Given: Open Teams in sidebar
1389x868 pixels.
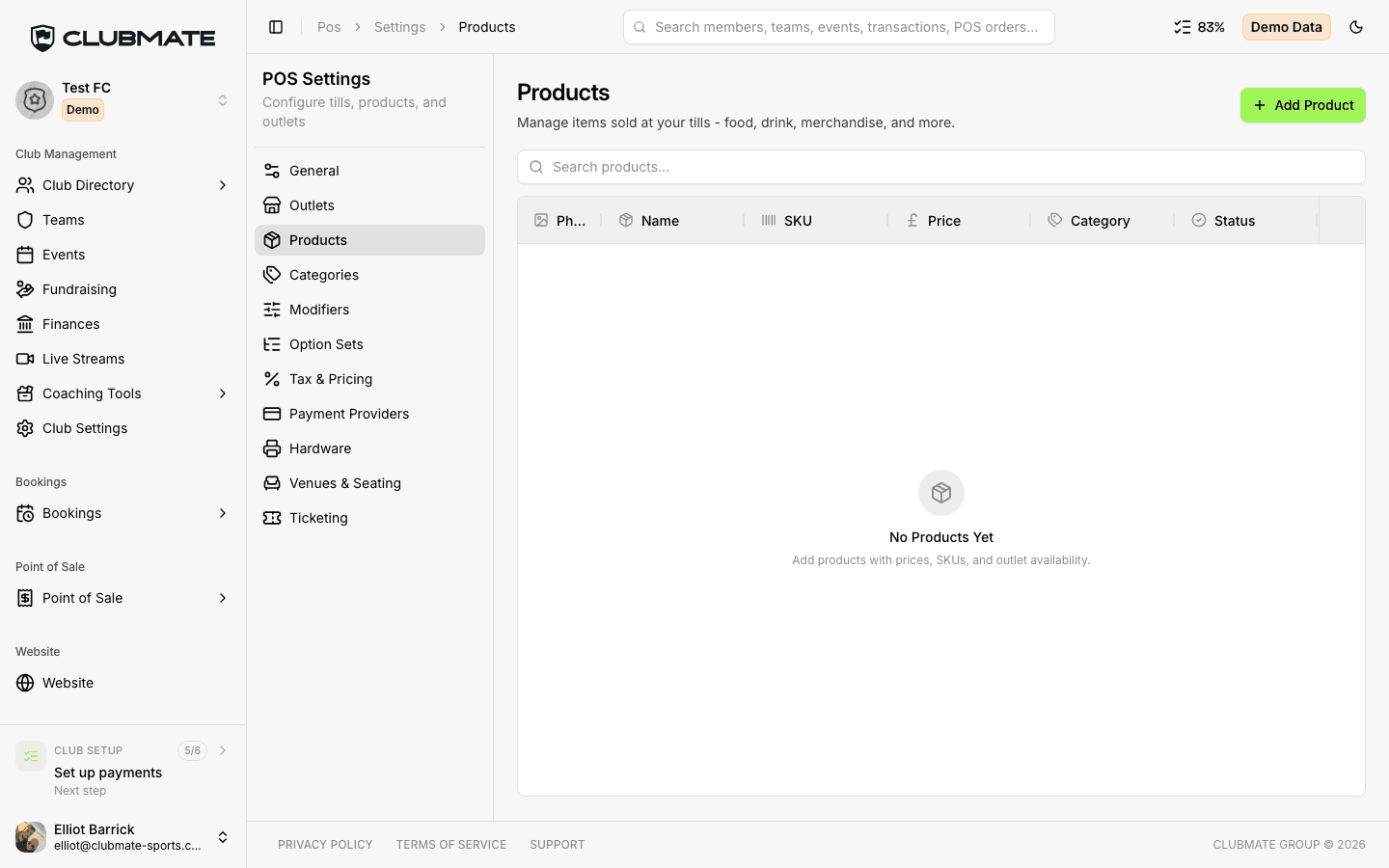Looking at the screenshot, I should click(123, 220).
